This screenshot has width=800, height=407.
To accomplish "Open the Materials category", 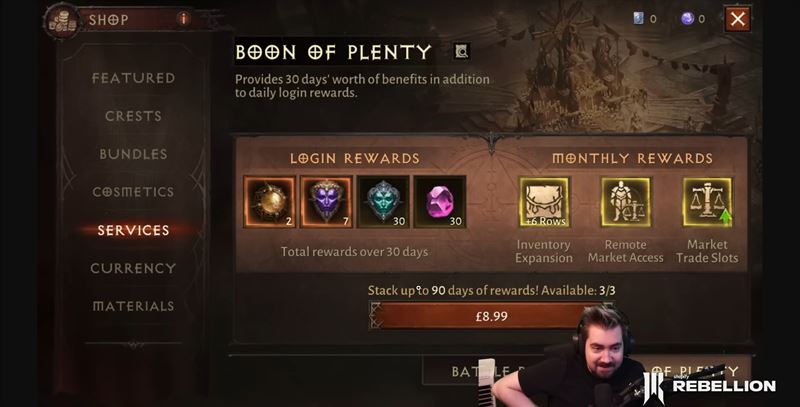I will click(x=133, y=306).
